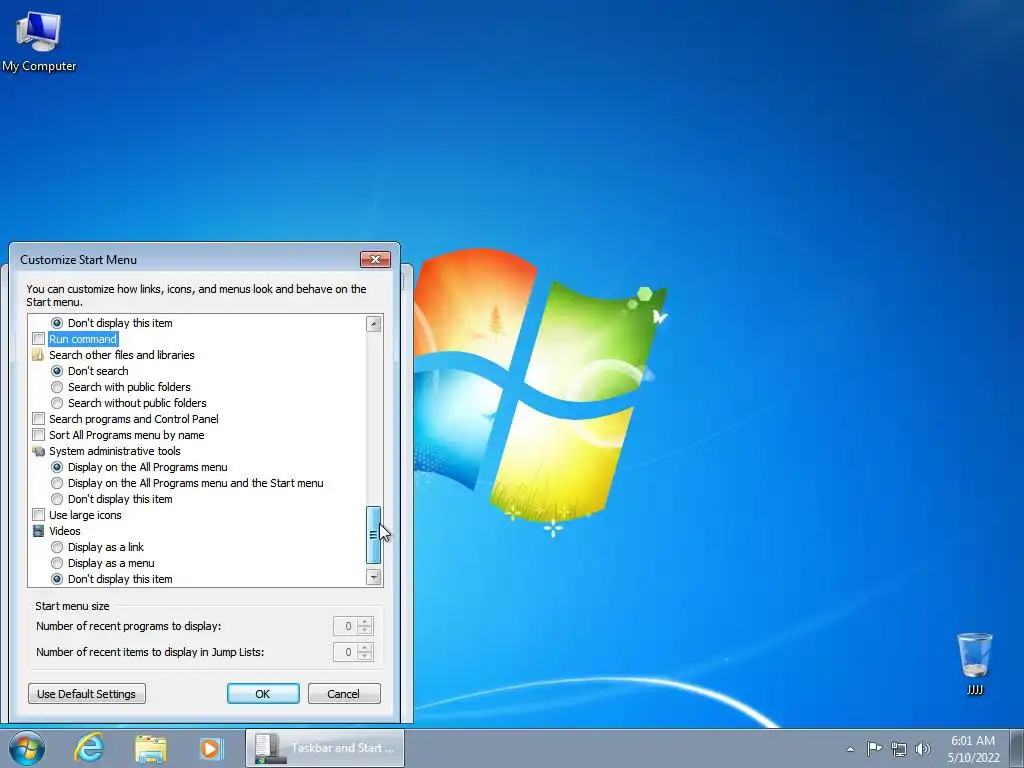Click Jump Lists recent items field
Screen dimensions: 1024x768
coord(345,652)
